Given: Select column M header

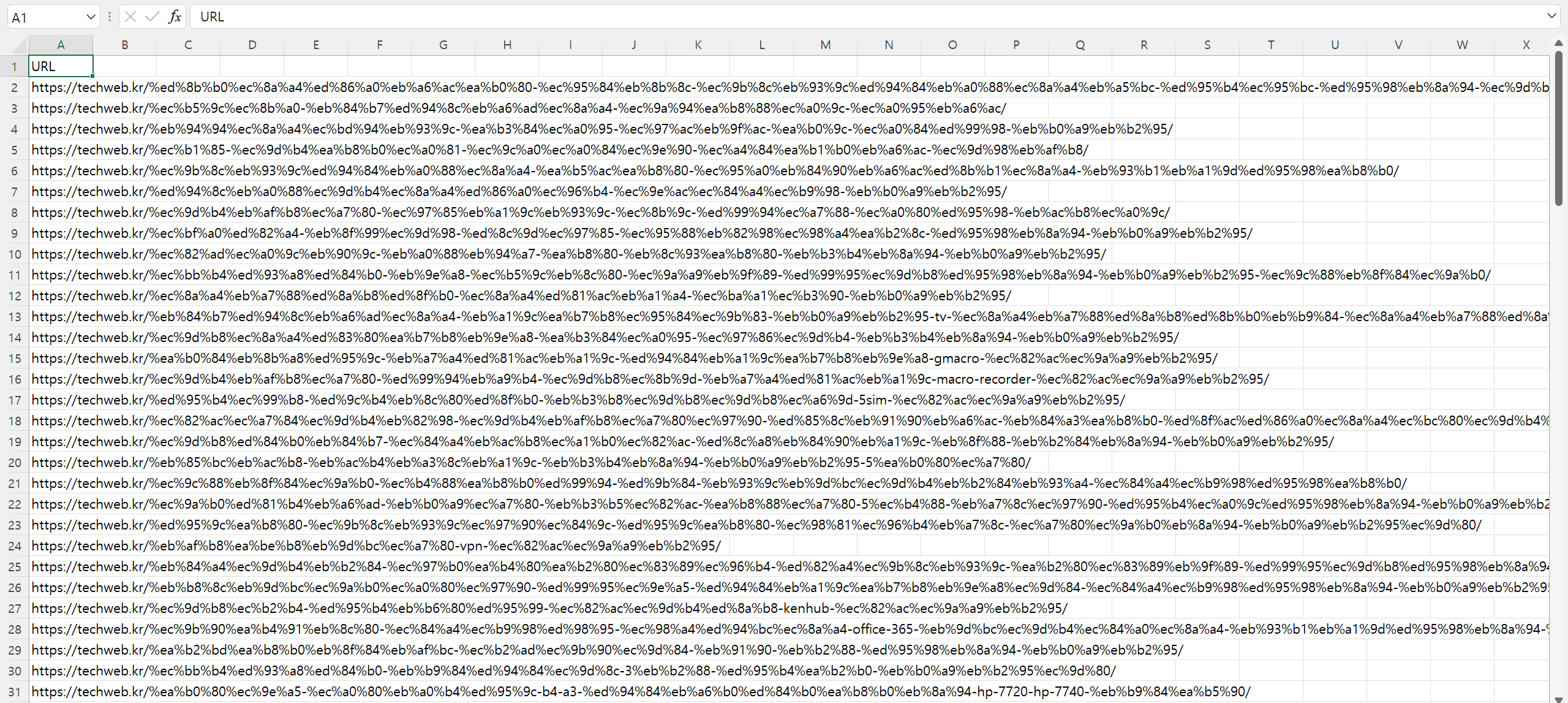Looking at the screenshot, I should coord(826,45).
